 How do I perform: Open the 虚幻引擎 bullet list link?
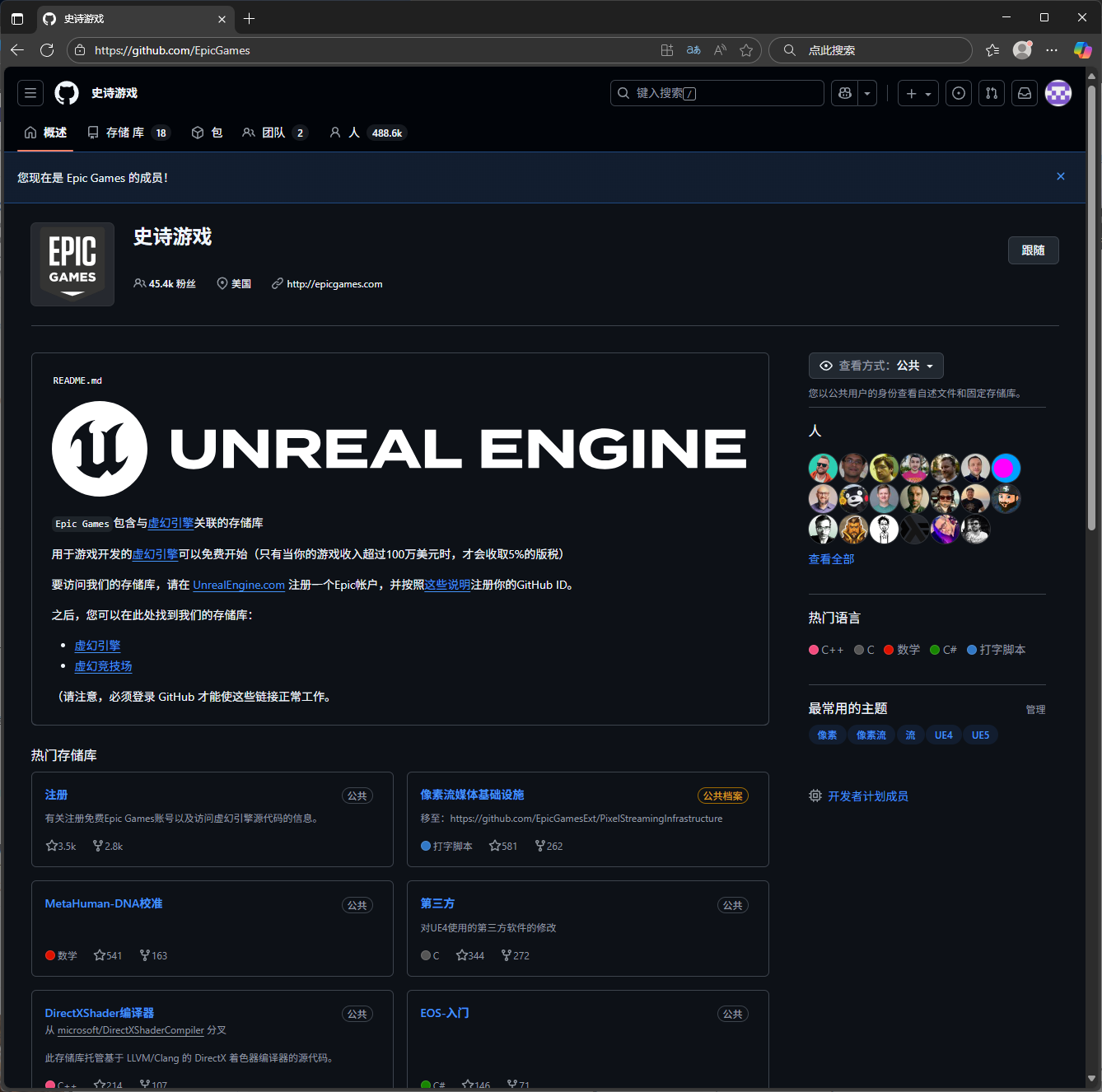tap(97, 646)
